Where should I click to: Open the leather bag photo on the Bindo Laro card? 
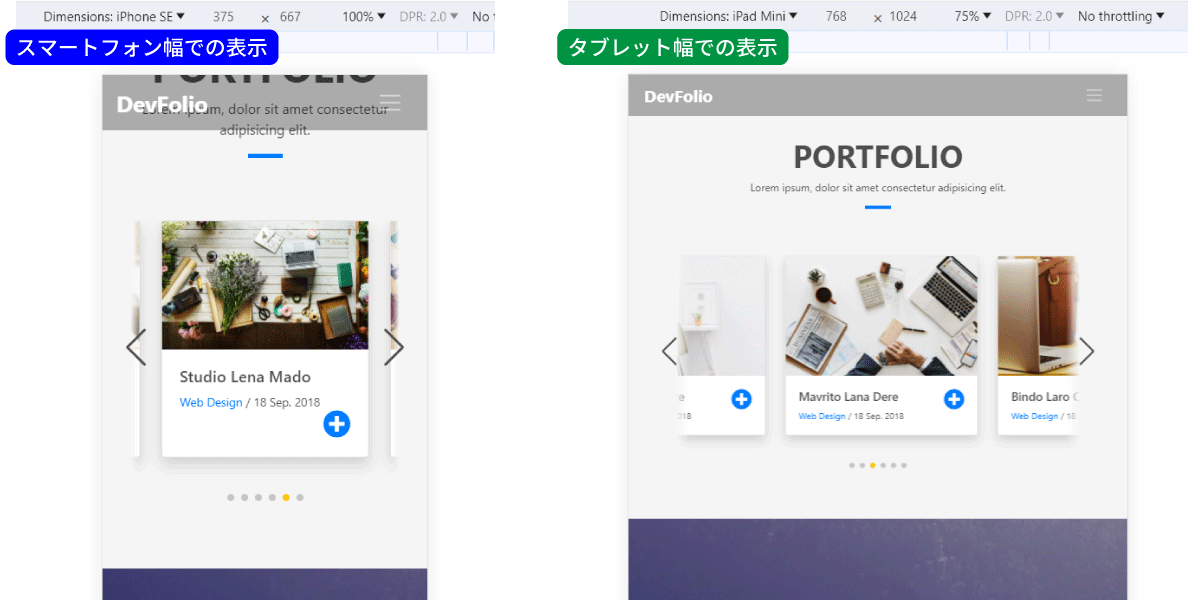click(x=1037, y=316)
